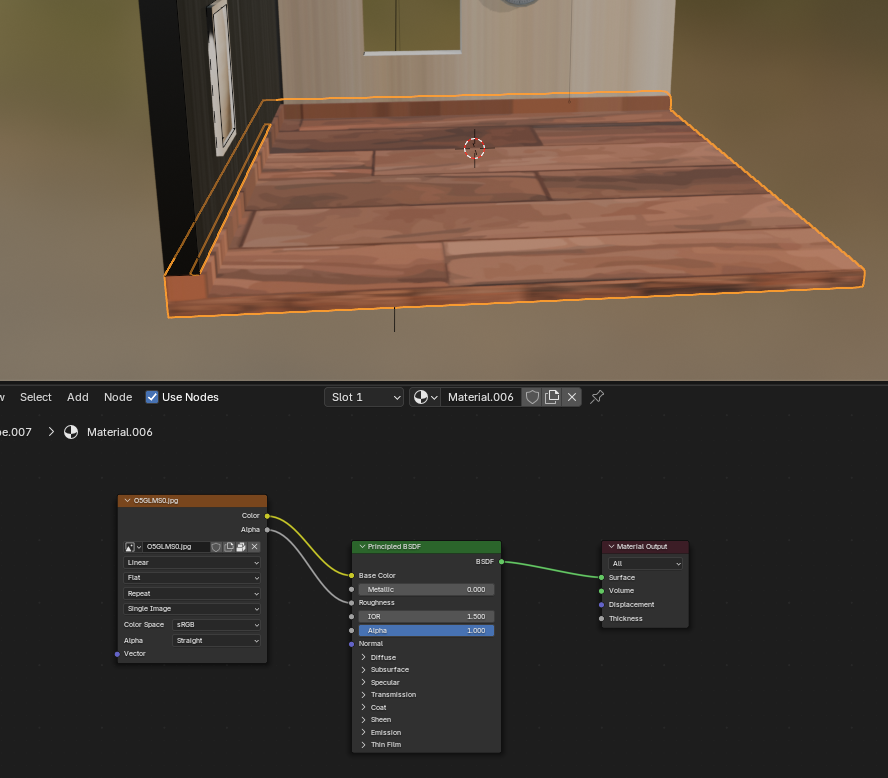The height and width of the screenshot is (778, 888).
Task: Browse materials with the sphere icon dropdown
Action: point(425,397)
